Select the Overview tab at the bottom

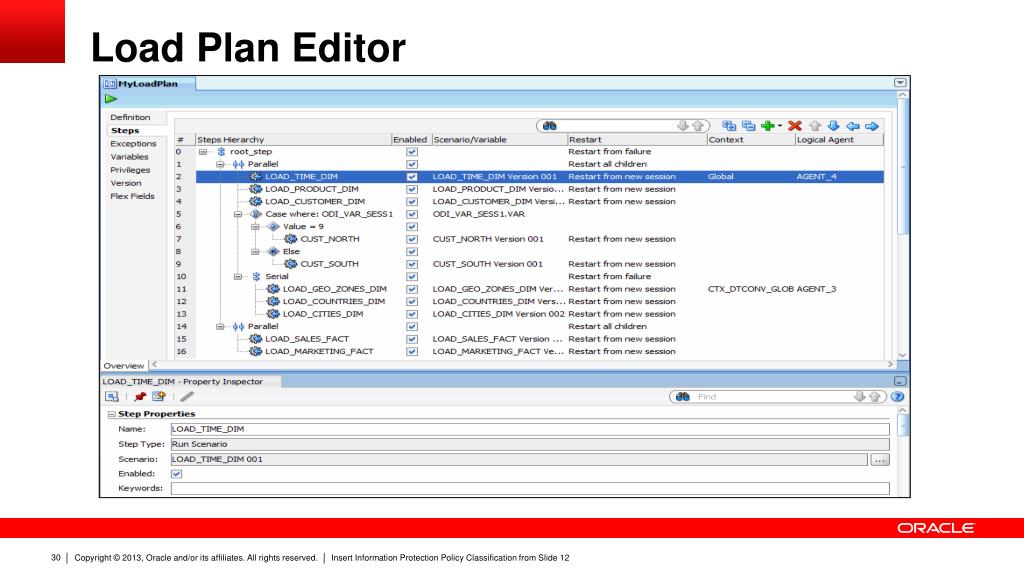pos(123,366)
